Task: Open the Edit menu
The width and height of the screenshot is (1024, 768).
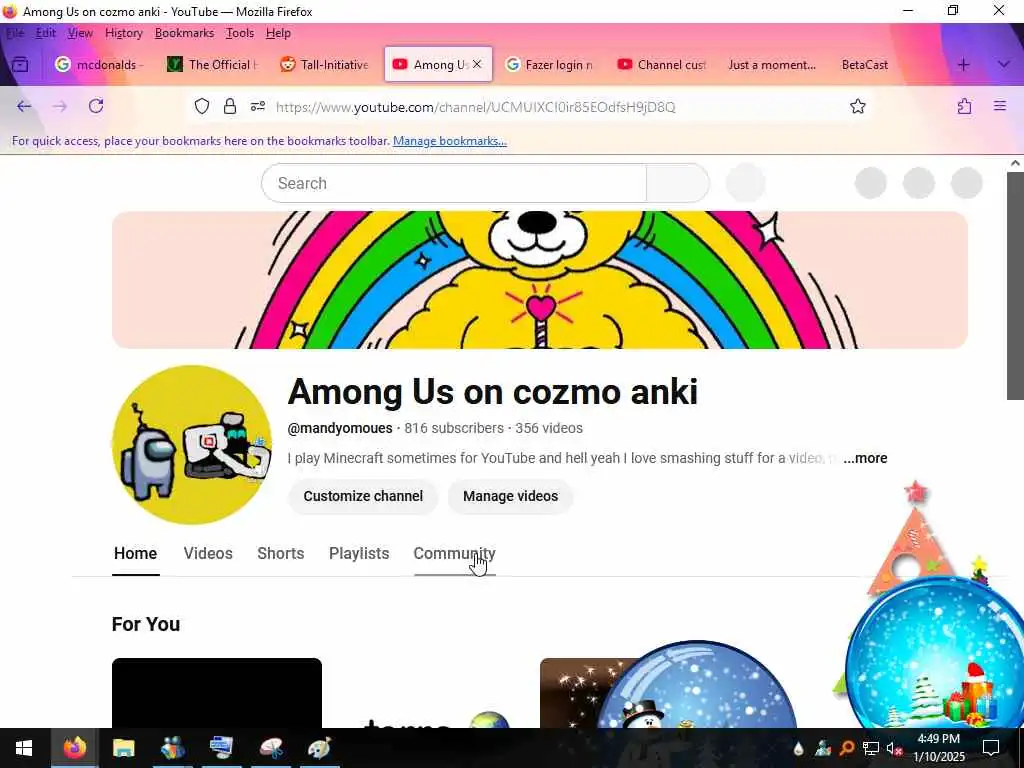Action: (46, 33)
